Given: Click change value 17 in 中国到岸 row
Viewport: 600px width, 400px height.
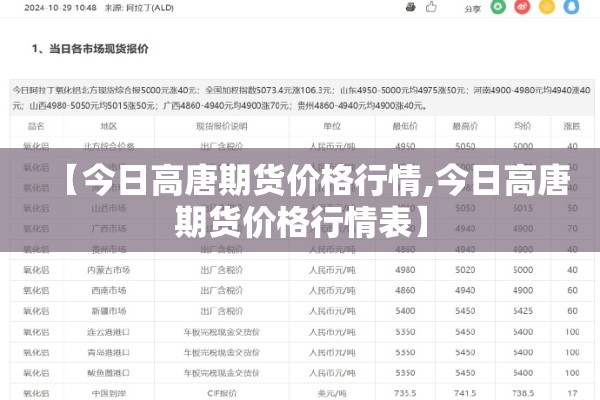Looking at the screenshot, I should click(572, 393).
